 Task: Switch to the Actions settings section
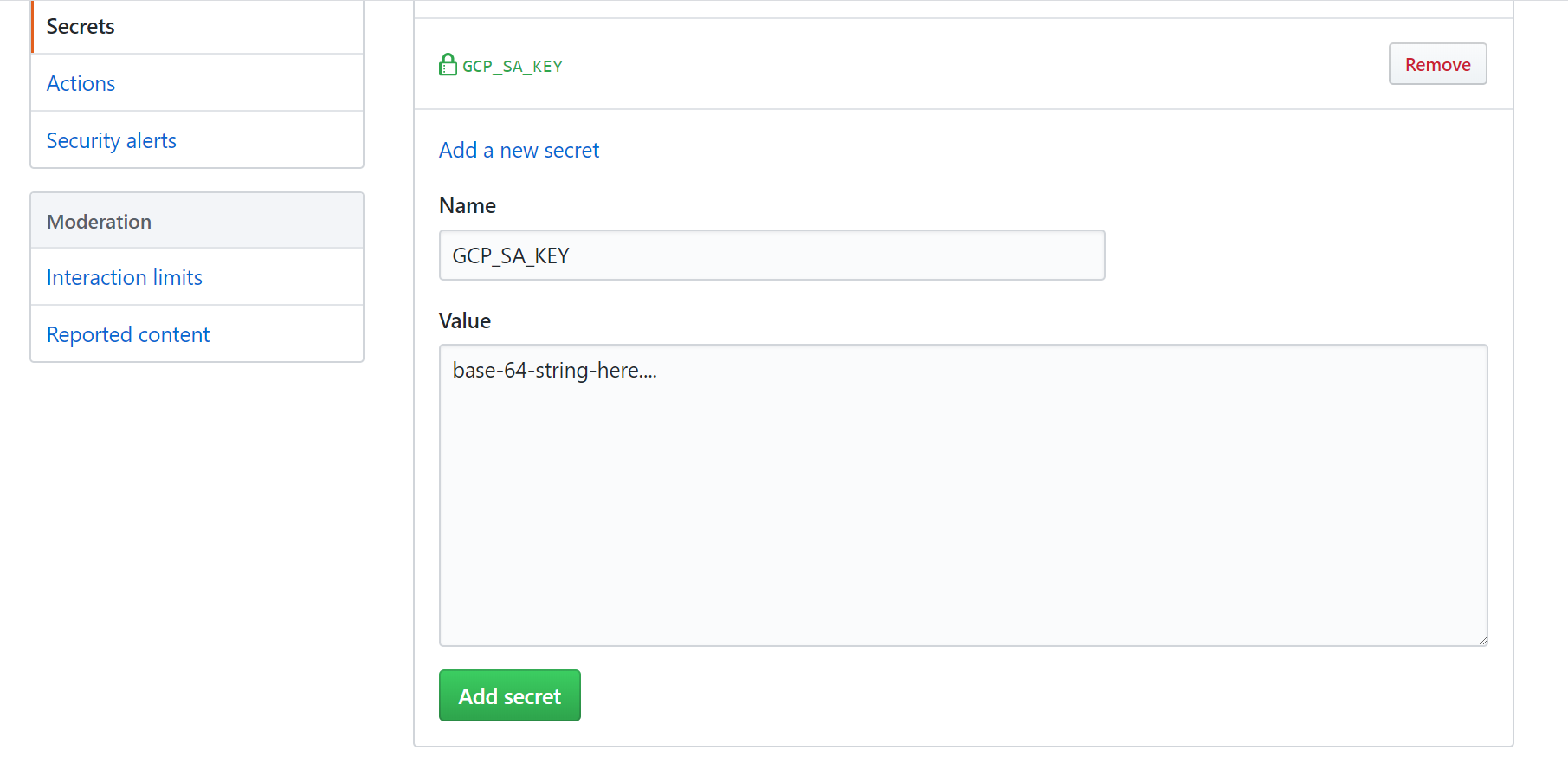pyautogui.click(x=81, y=83)
